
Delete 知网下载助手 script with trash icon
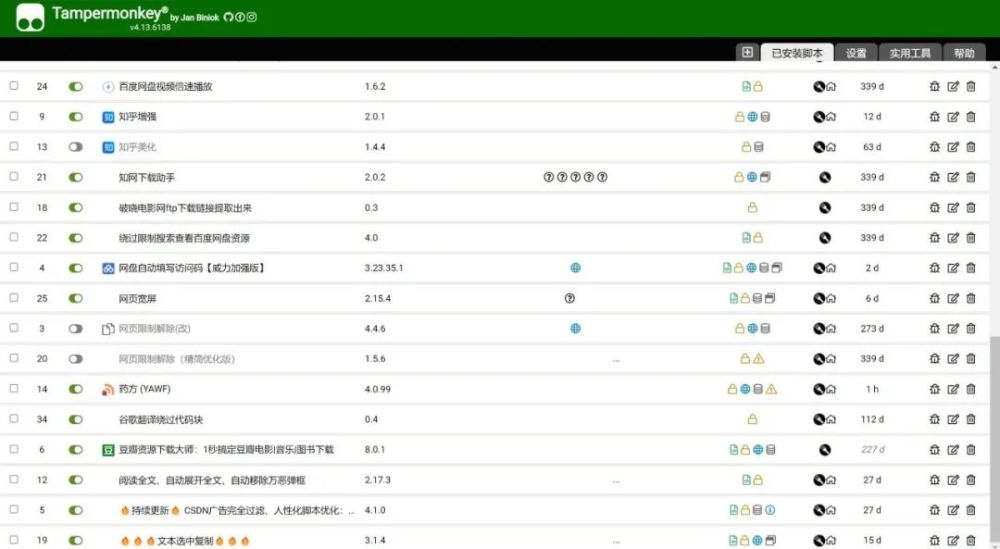tap(971, 177)
